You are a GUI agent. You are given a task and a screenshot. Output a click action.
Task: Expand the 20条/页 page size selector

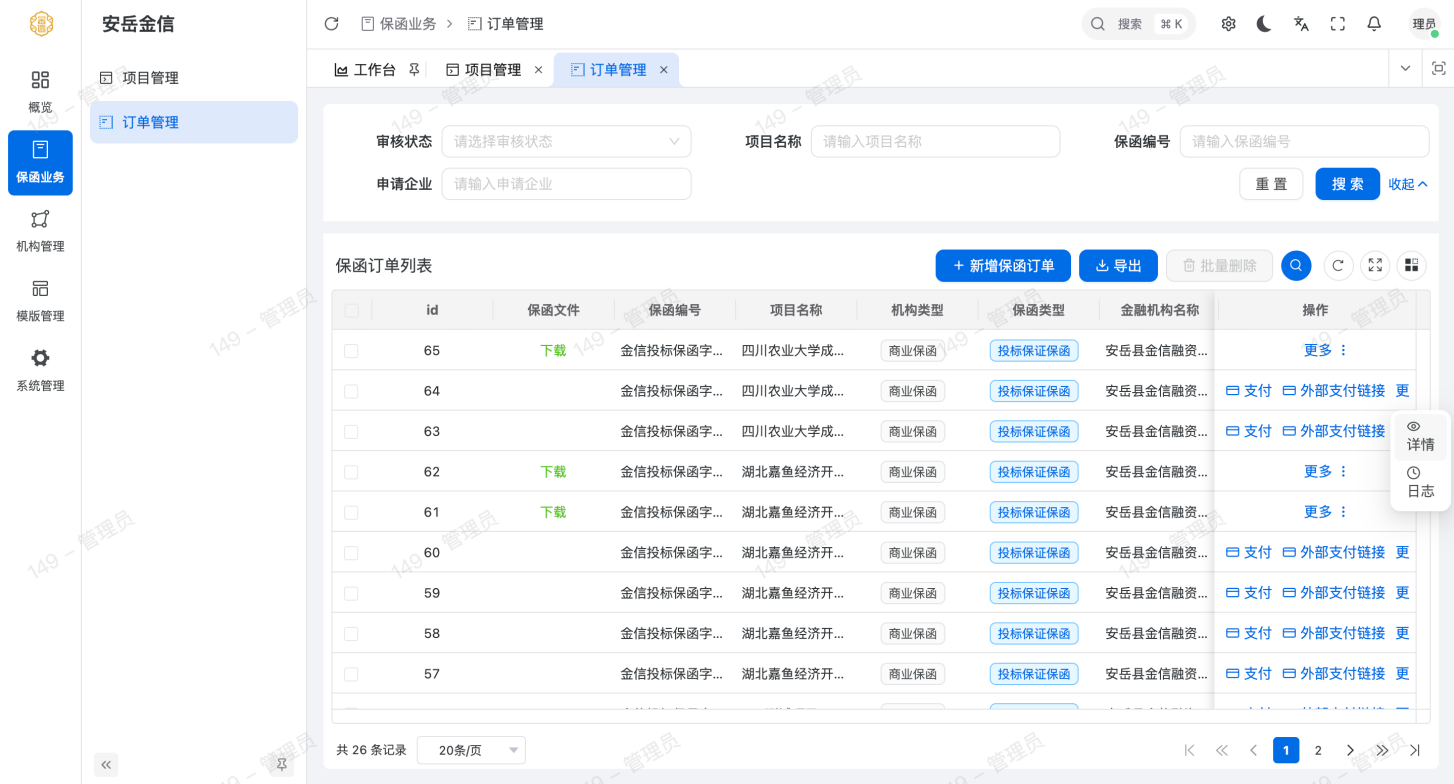[x=471, y=750]
